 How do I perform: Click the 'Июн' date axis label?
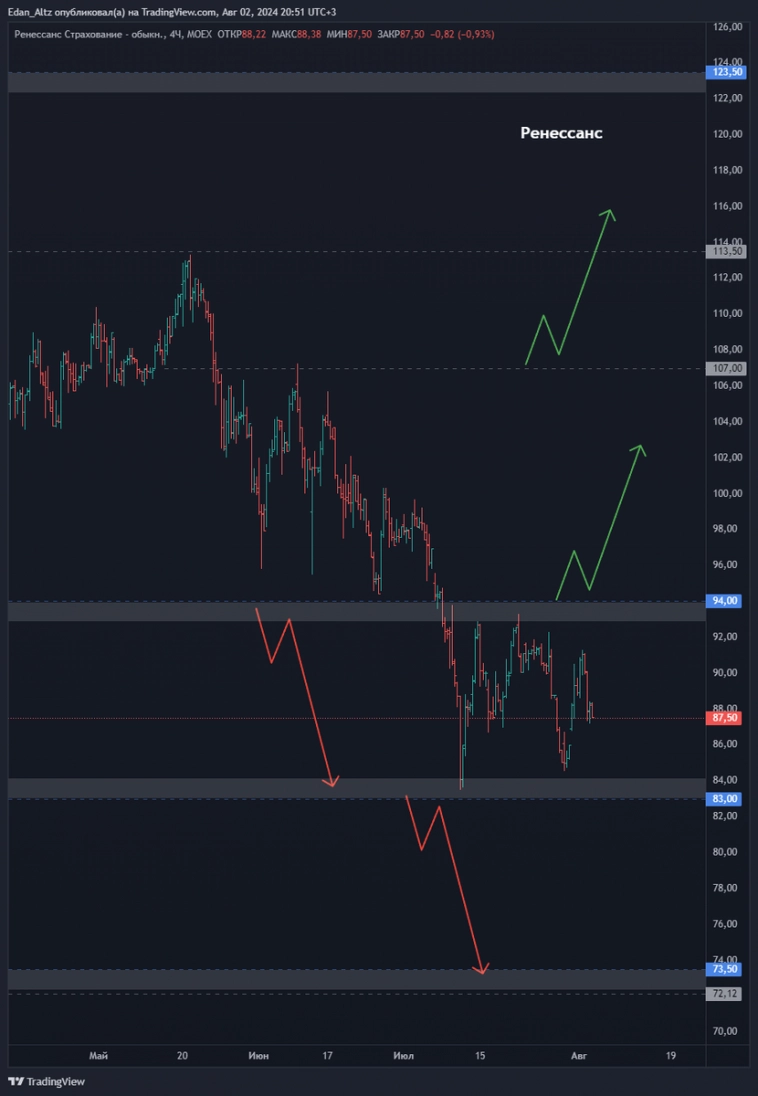tap(260, 1055)
